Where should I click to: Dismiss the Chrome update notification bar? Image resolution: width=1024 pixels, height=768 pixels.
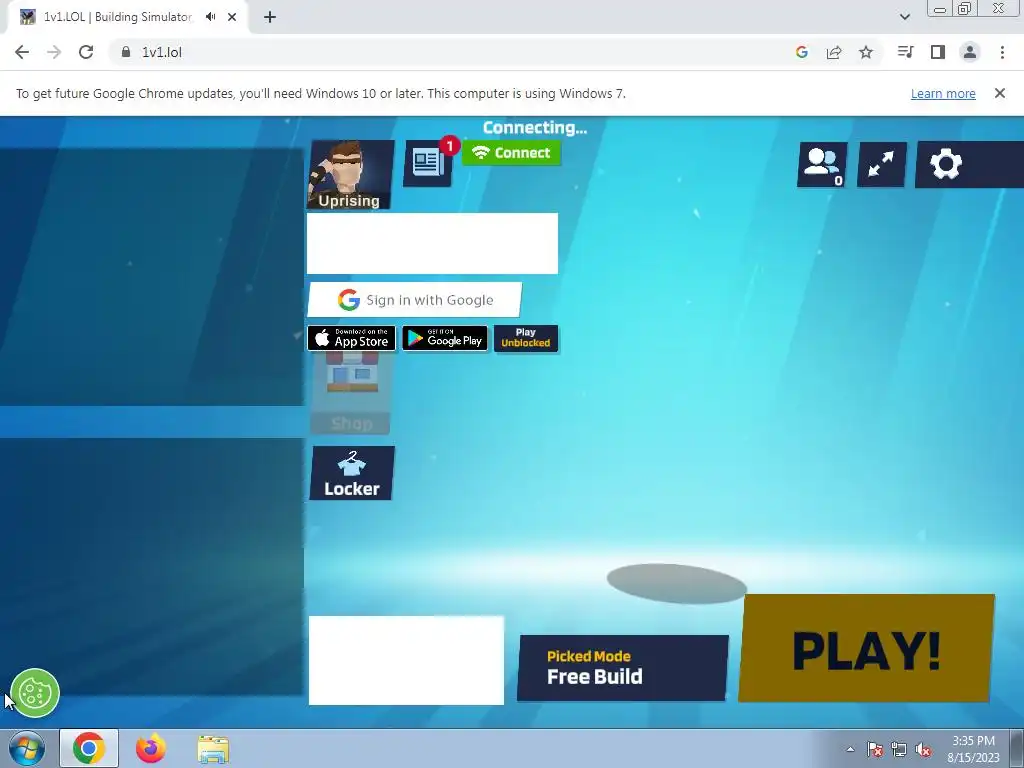click(x=1000, y=93)
